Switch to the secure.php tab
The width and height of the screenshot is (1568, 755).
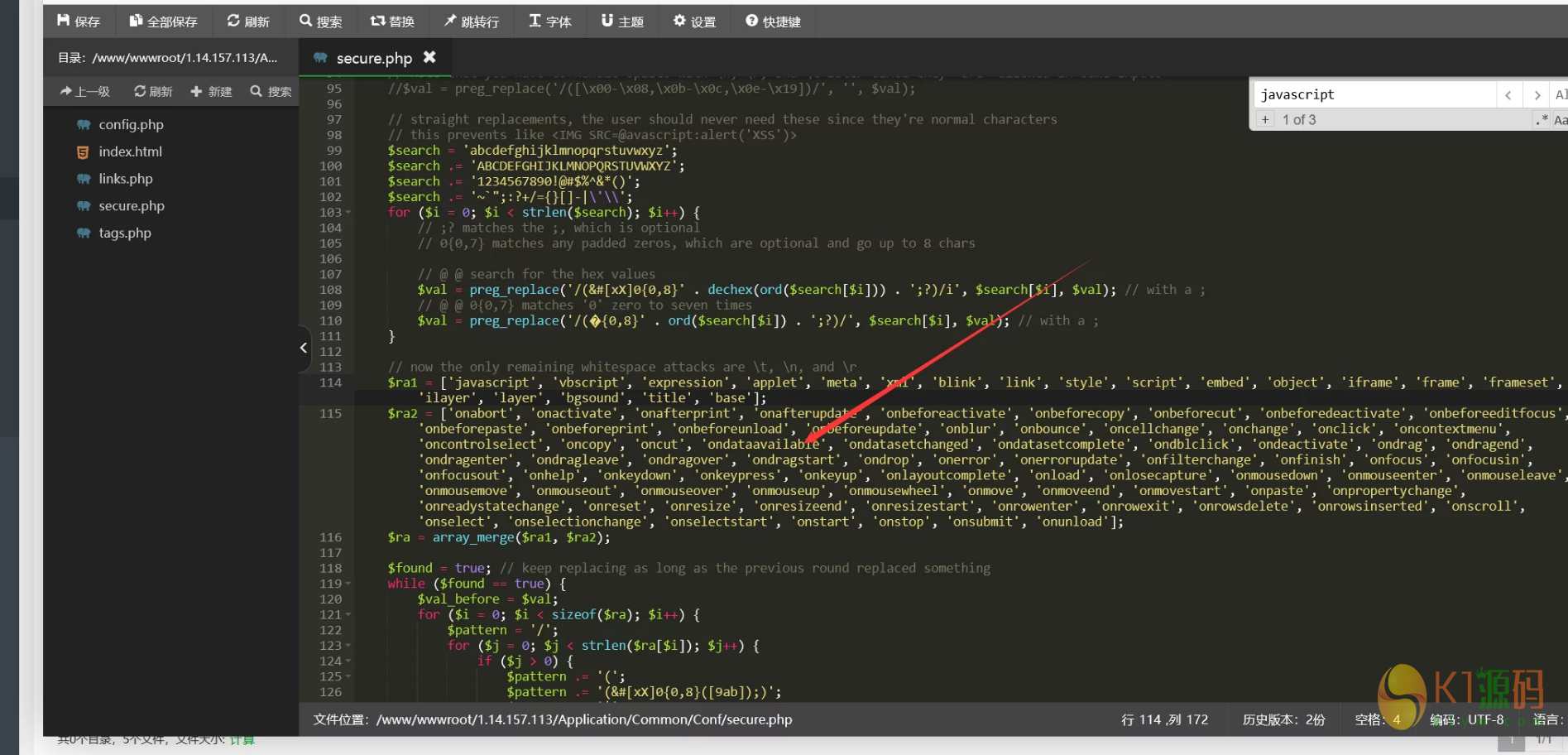(x=373, y=58)
